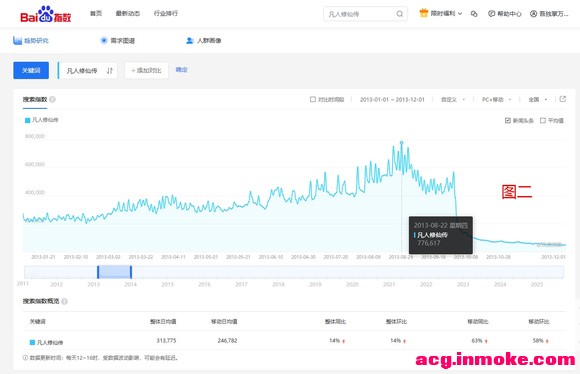Click the 移动日均值 column header
The image size is (580, 374).
point(224,321)
